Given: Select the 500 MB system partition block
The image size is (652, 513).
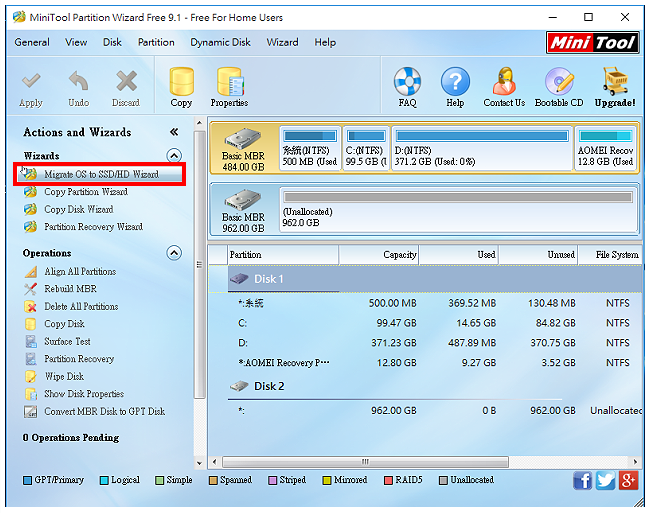Looking at the screenshot, I should (310, 148).
